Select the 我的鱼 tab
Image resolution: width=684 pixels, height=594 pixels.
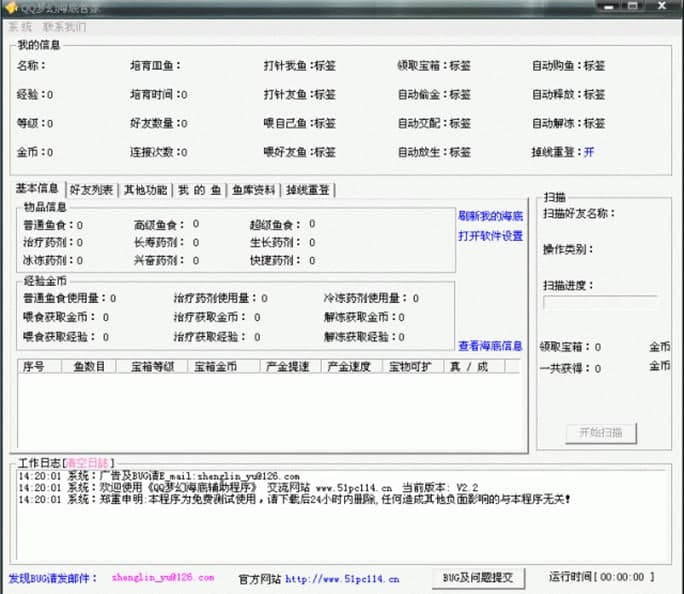click(x=198, y=190)
